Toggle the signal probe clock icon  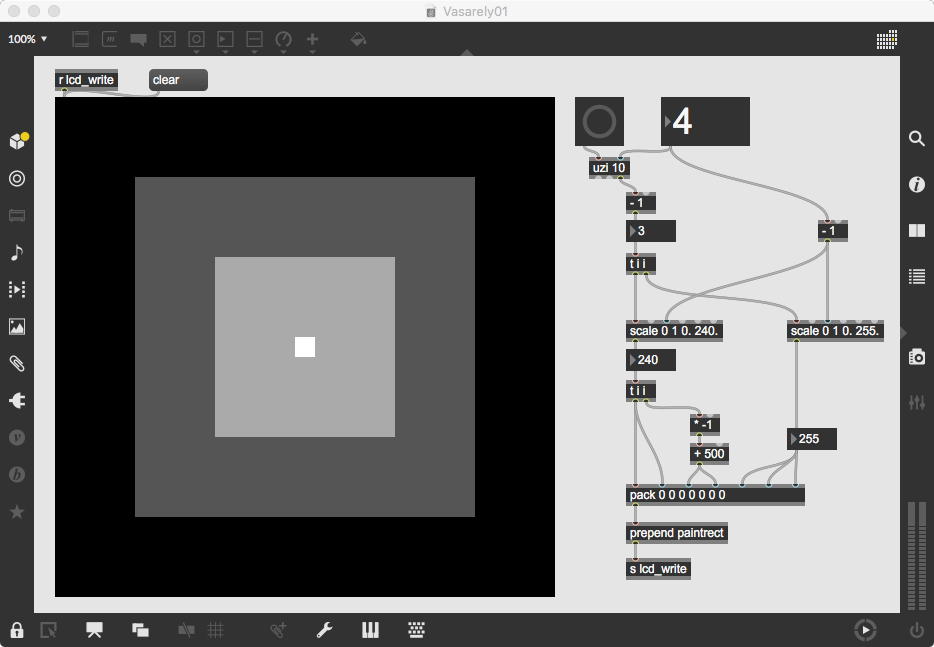point(865,630)
